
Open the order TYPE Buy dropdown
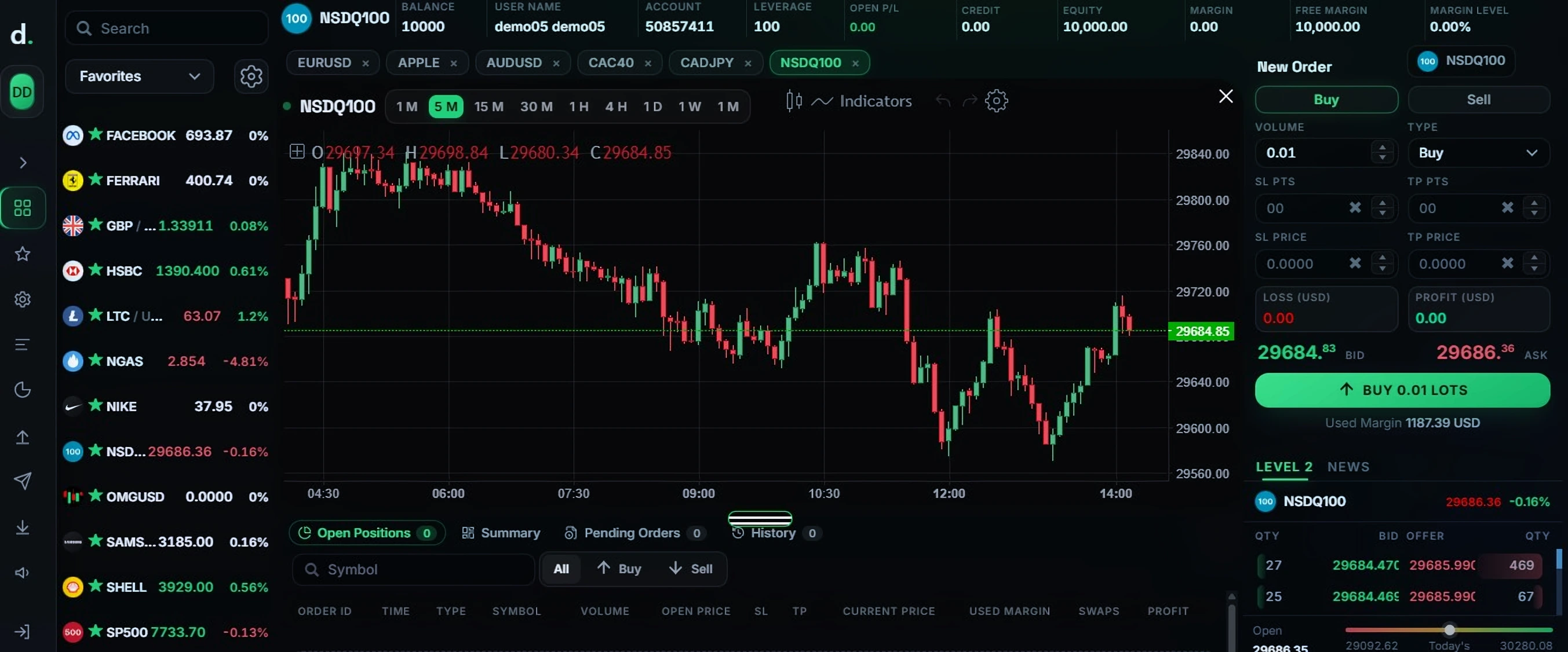point(1479,153)
